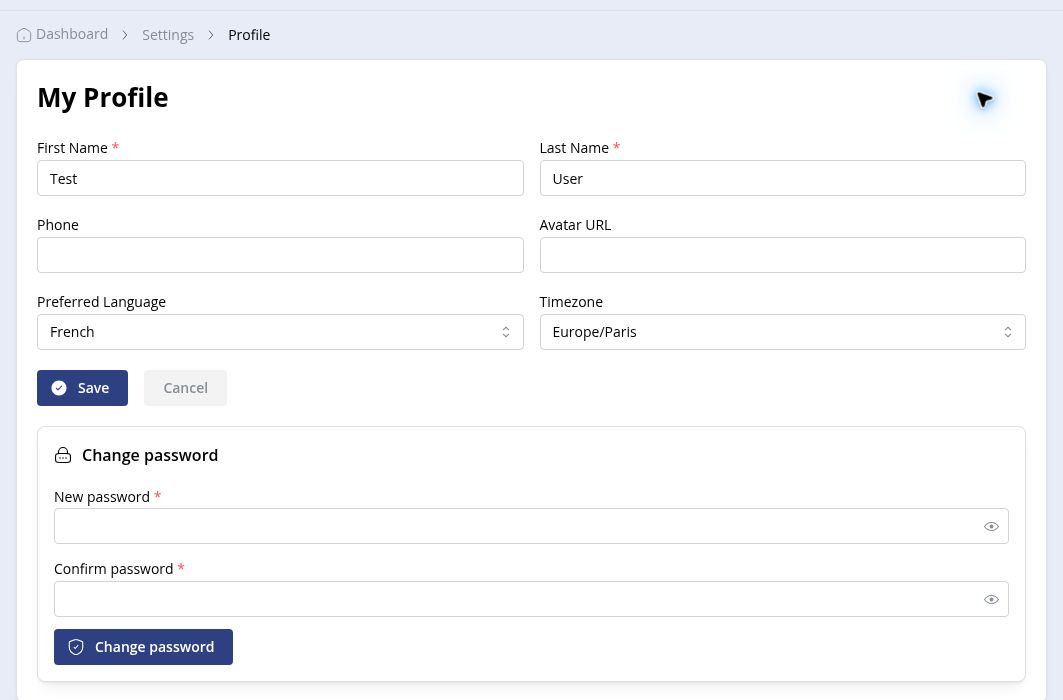Open the Timezone dropdown
The width and height of the screenshot is (1063, 700).
(782, 332)
